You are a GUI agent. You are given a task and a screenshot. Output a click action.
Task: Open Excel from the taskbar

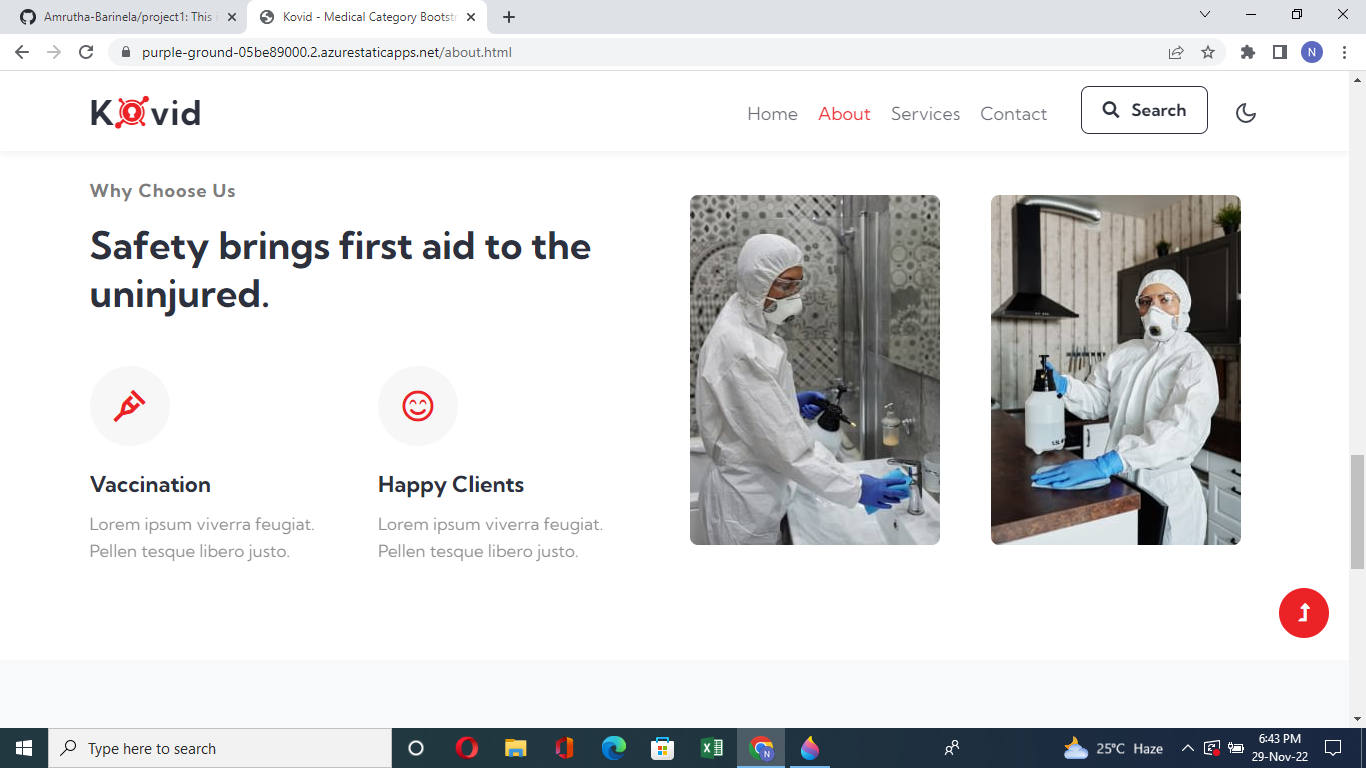(712, 748)
